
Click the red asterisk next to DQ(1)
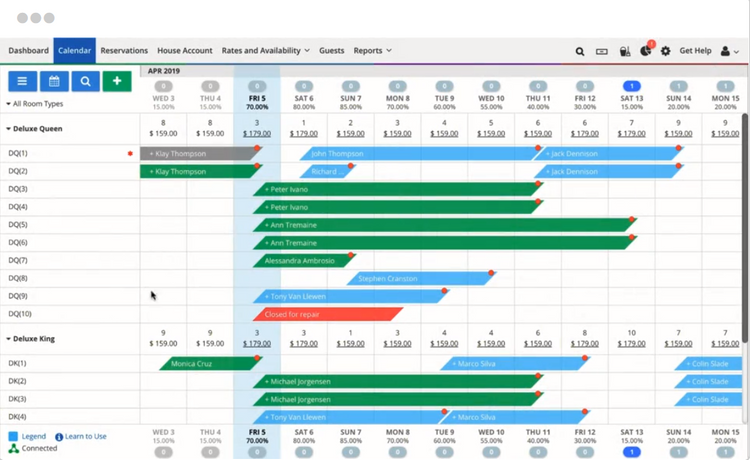click(x=130, y=153)
